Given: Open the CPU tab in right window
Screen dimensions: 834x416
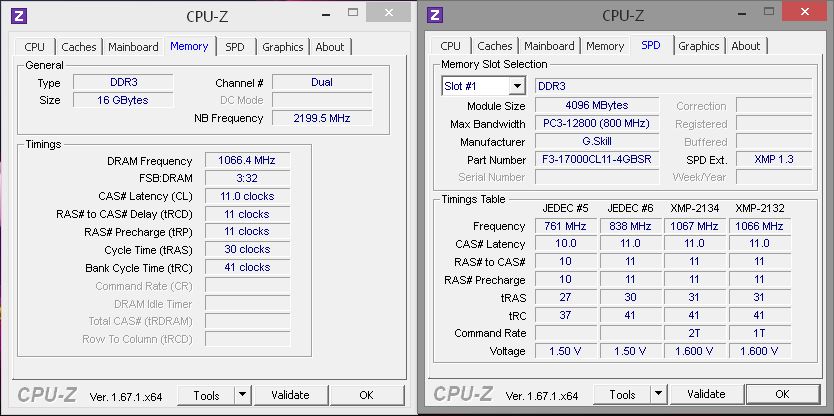Looking at the screenshot, I should click(451, 46).
